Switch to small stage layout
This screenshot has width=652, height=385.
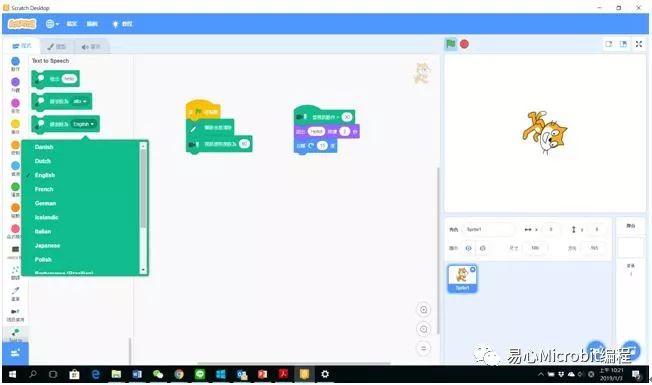609,44
